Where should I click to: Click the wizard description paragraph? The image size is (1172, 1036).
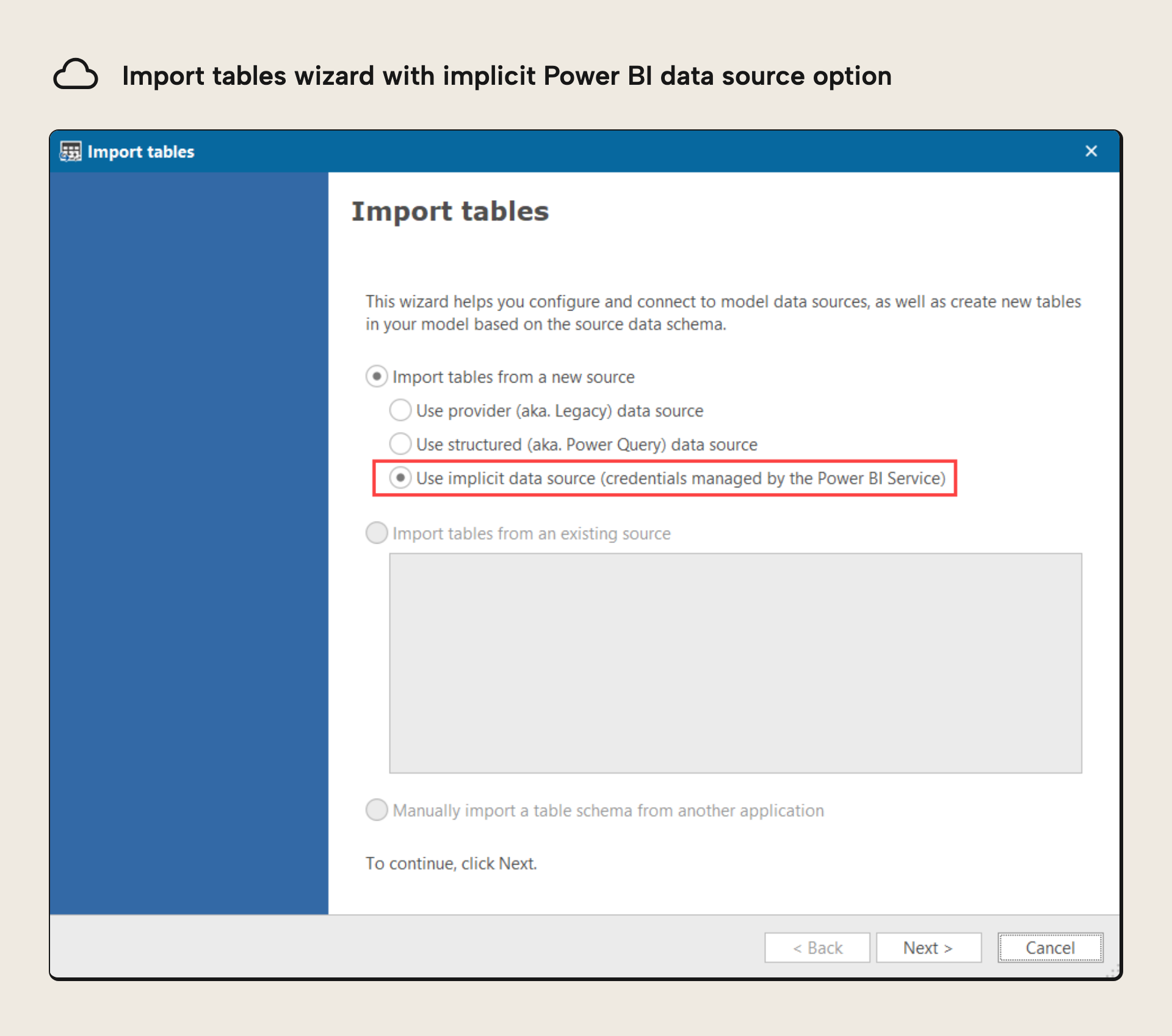coord(723,312)
